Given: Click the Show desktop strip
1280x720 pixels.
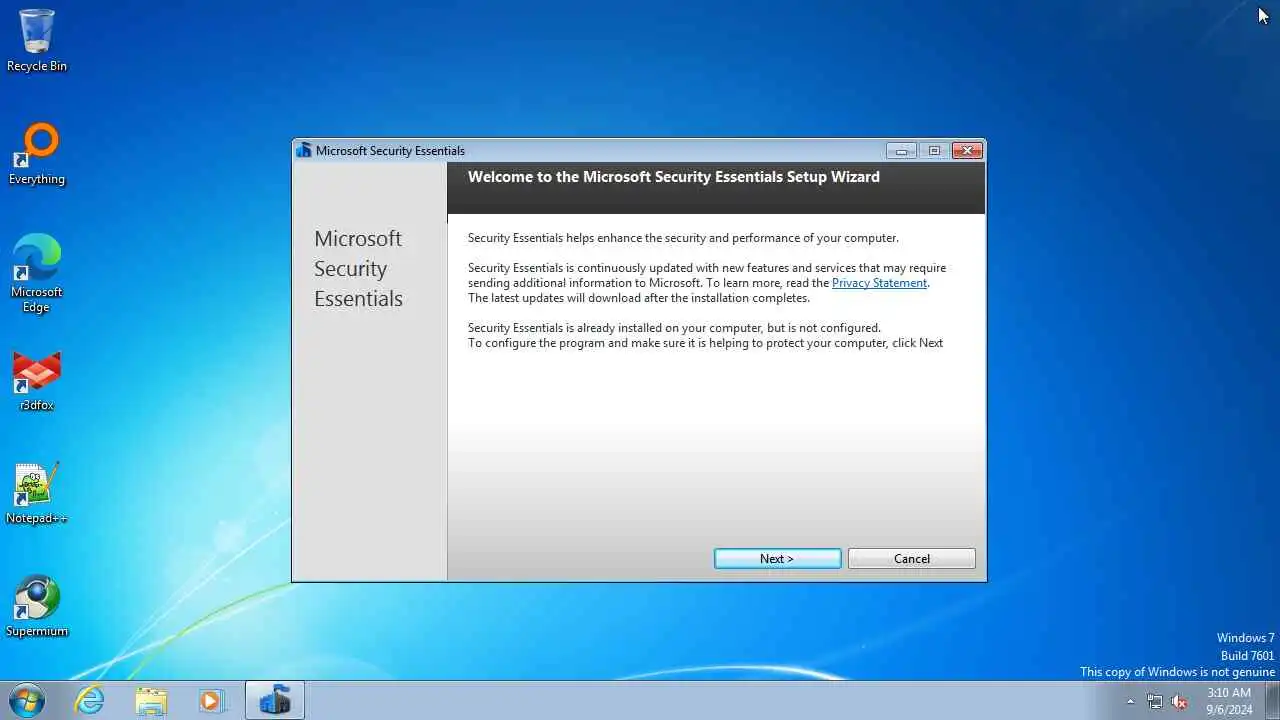Looking at the screenshot, I should coord(1272,701).
